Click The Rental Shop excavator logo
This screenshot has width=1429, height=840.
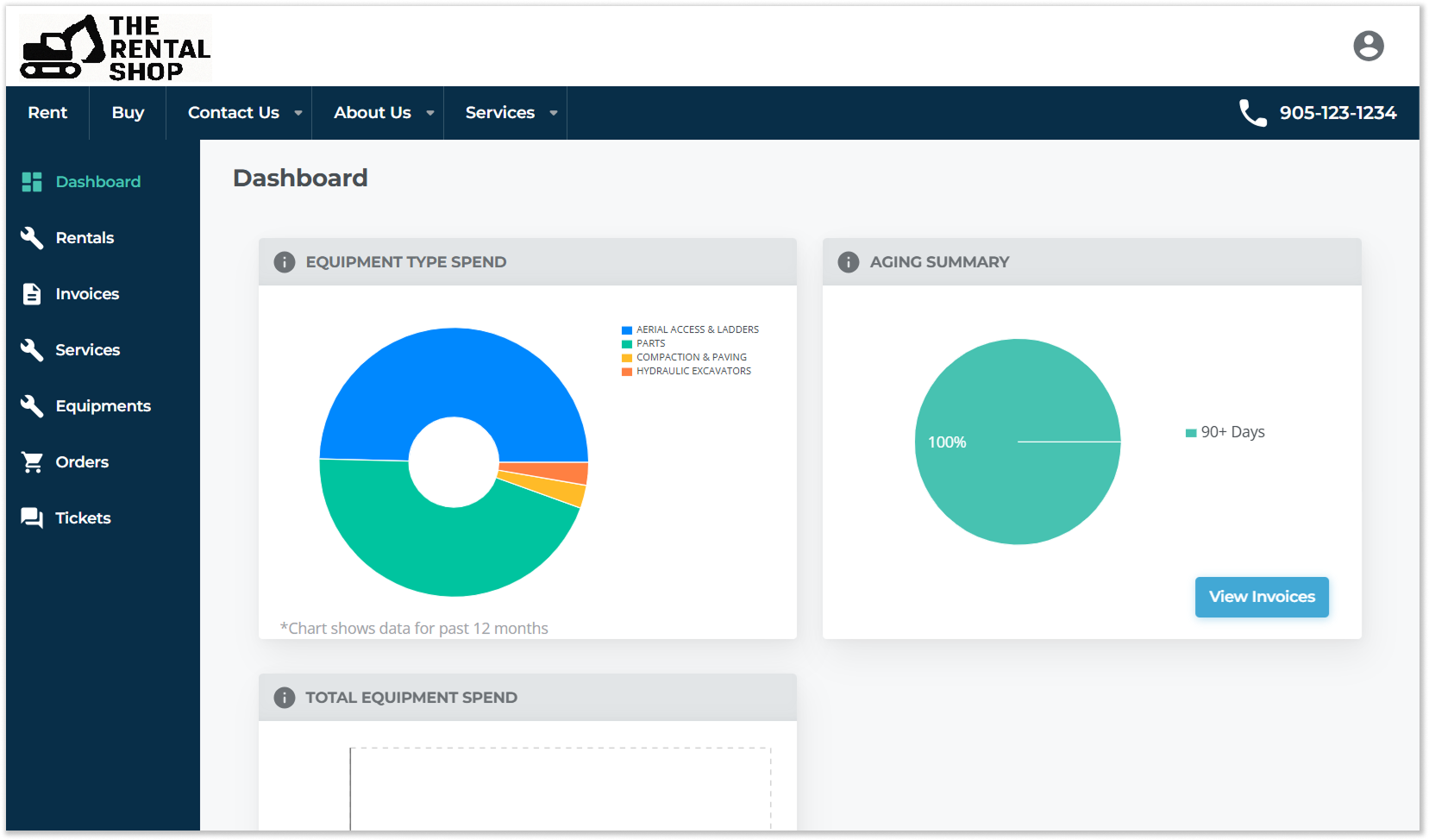(115, 48)
